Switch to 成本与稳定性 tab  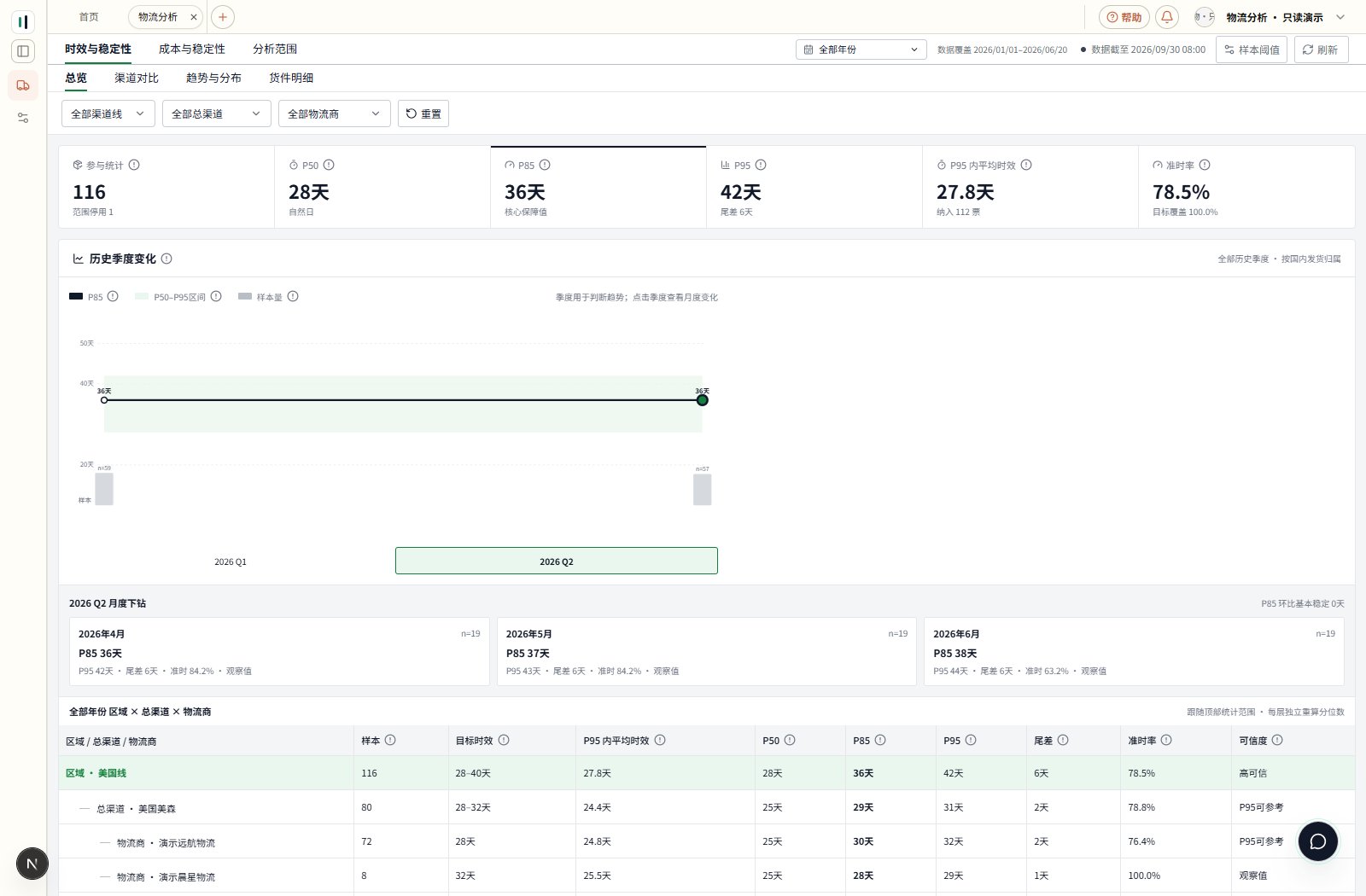click(x=192, y=49)
